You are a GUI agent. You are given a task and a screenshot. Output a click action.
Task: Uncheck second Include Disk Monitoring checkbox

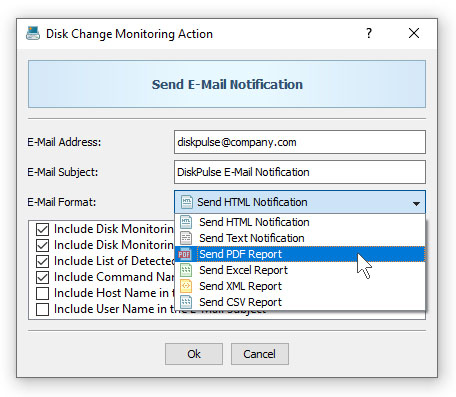42,245
